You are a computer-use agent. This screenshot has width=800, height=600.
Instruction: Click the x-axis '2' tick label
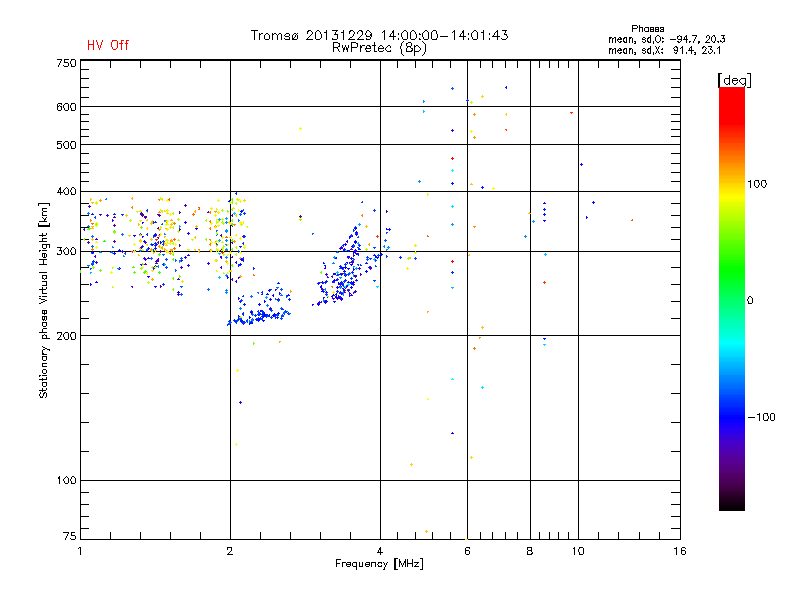pos(230,551)
